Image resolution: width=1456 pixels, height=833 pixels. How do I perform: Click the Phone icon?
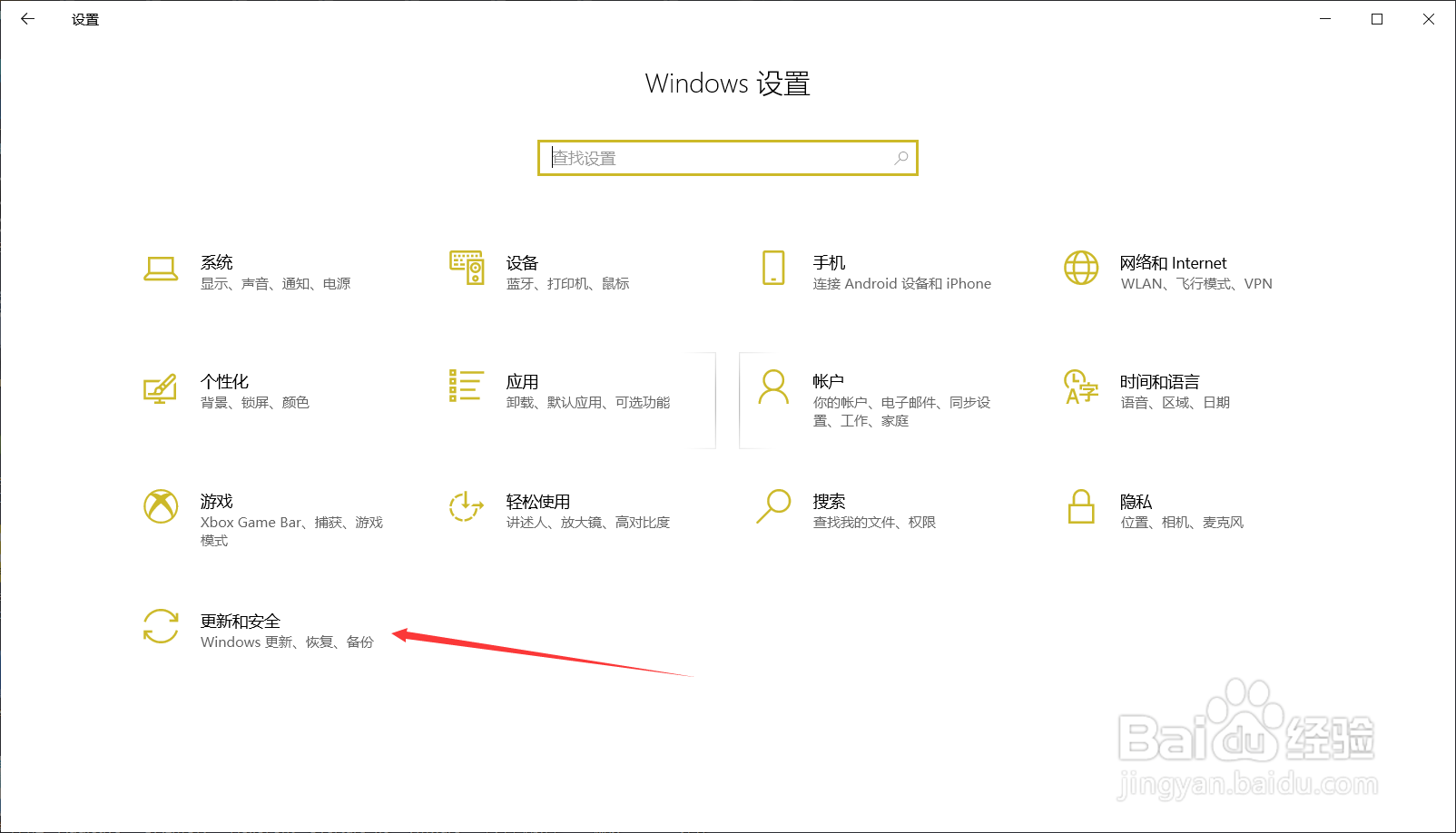773,268
